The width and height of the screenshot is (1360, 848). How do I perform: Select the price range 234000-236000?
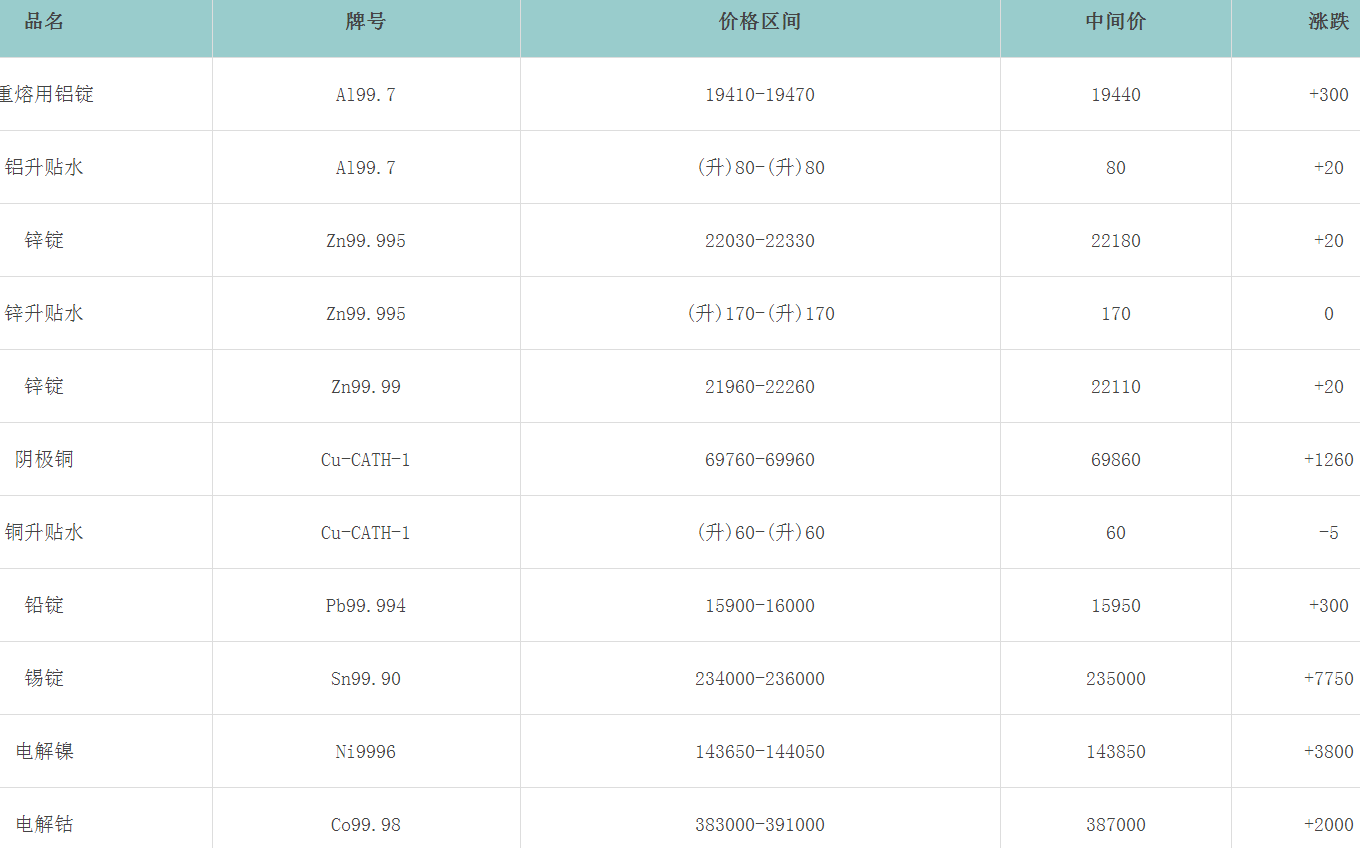(x=760, y=679)
